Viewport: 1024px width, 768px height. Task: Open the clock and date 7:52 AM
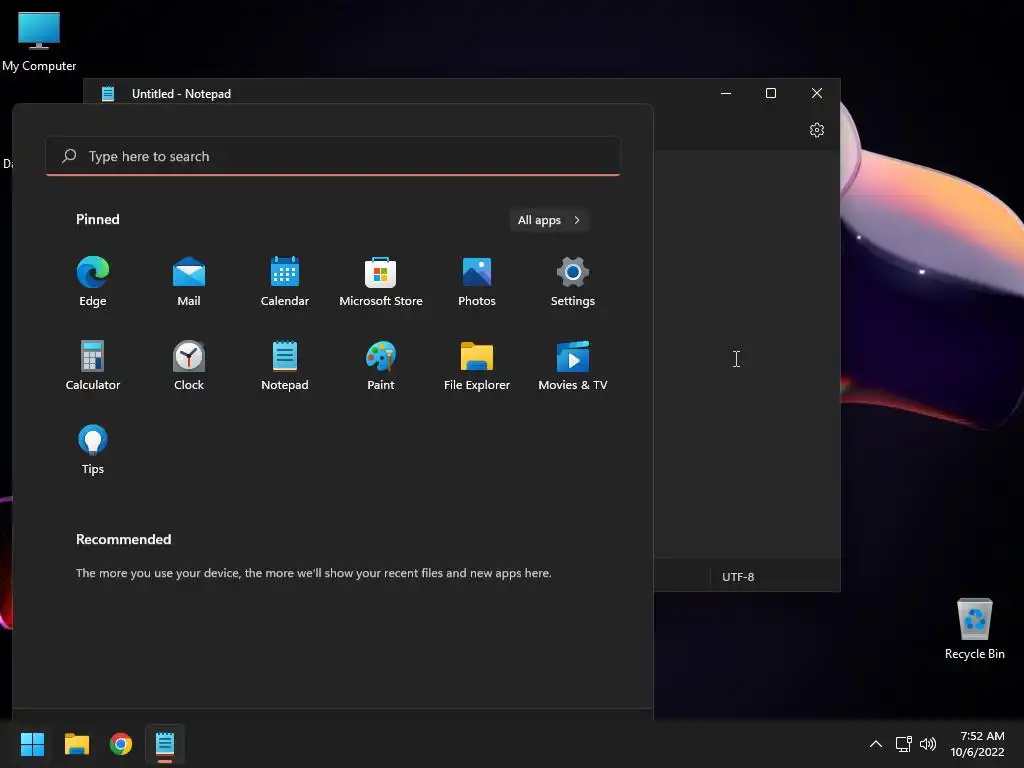(978, 744)
